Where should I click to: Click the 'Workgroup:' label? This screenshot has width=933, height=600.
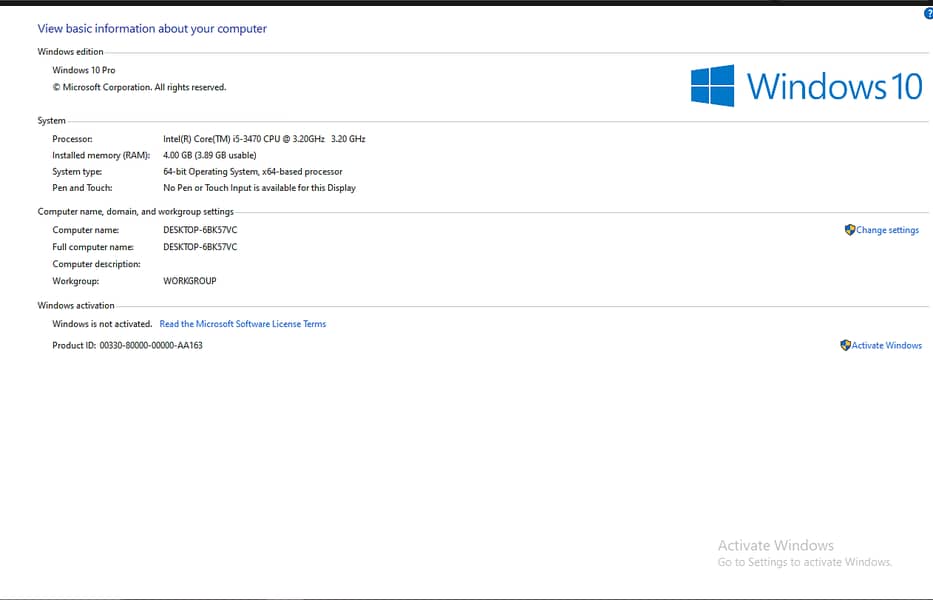click(76, 281)
